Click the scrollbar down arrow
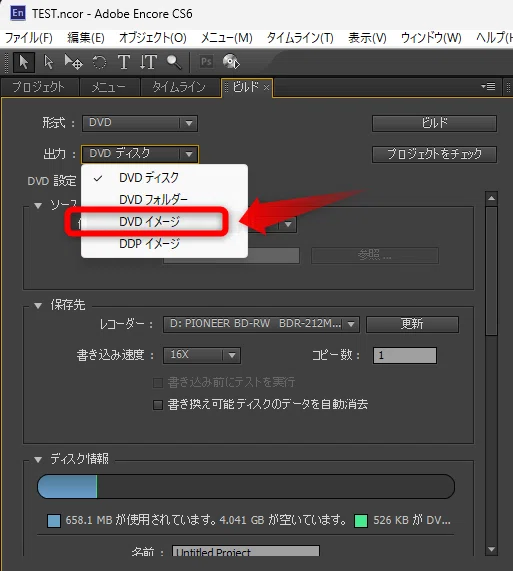This screenshot has width=513, height=571. (492, 549)
